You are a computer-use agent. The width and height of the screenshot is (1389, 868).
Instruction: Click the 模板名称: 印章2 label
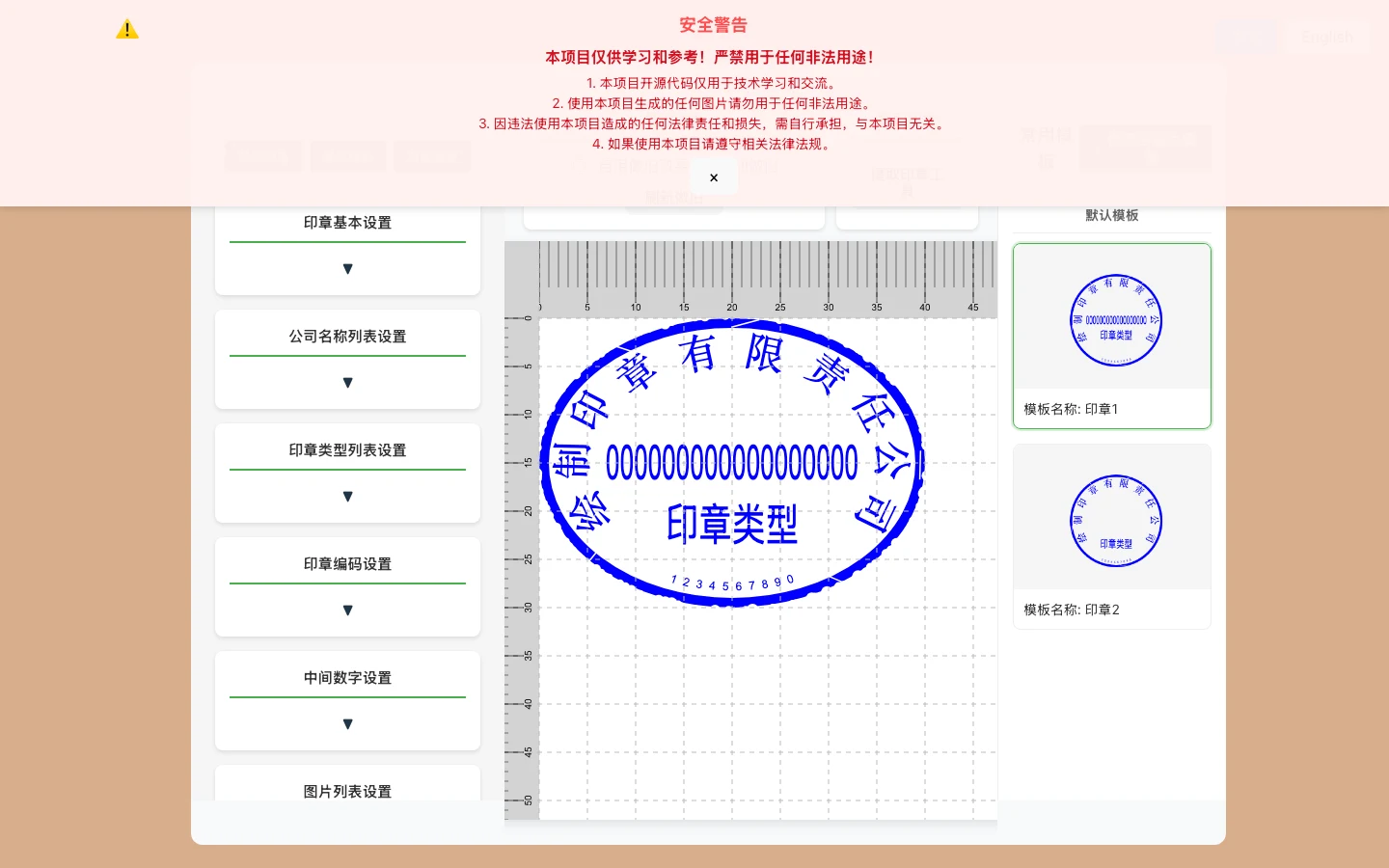tap(1072, 610)
